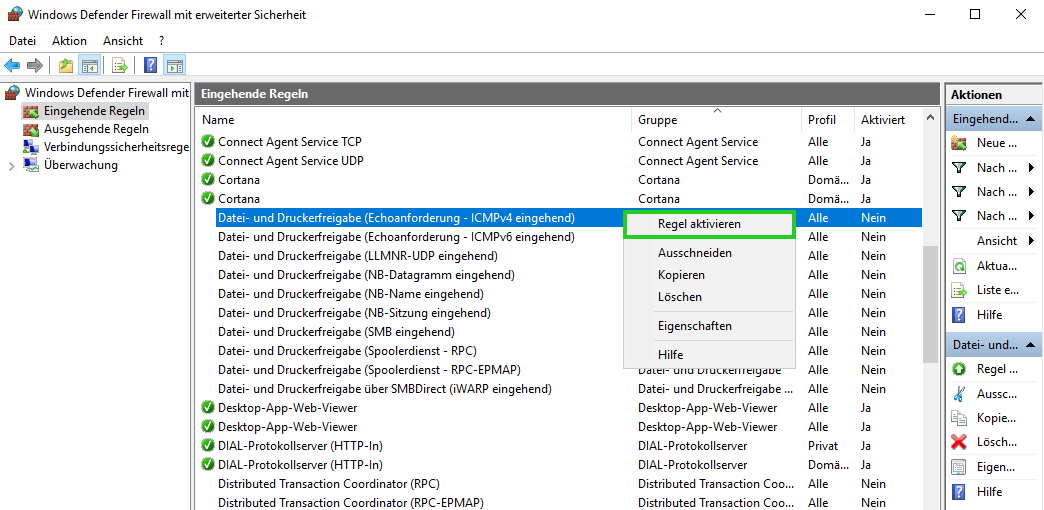Toggle the action pane toolbar icon

[x=174, y=65]
